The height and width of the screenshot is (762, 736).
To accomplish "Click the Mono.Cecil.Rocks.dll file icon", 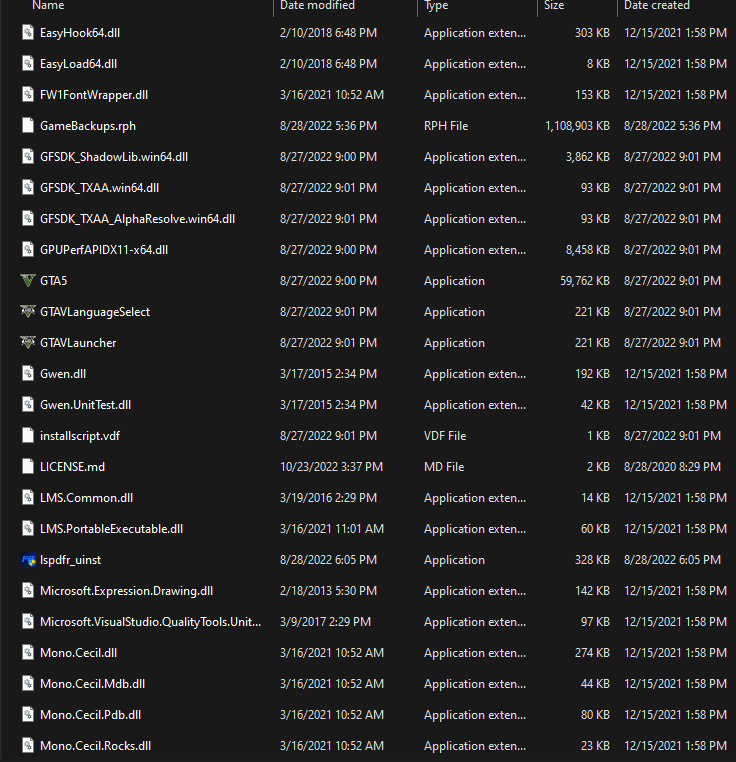I will 28,746.
